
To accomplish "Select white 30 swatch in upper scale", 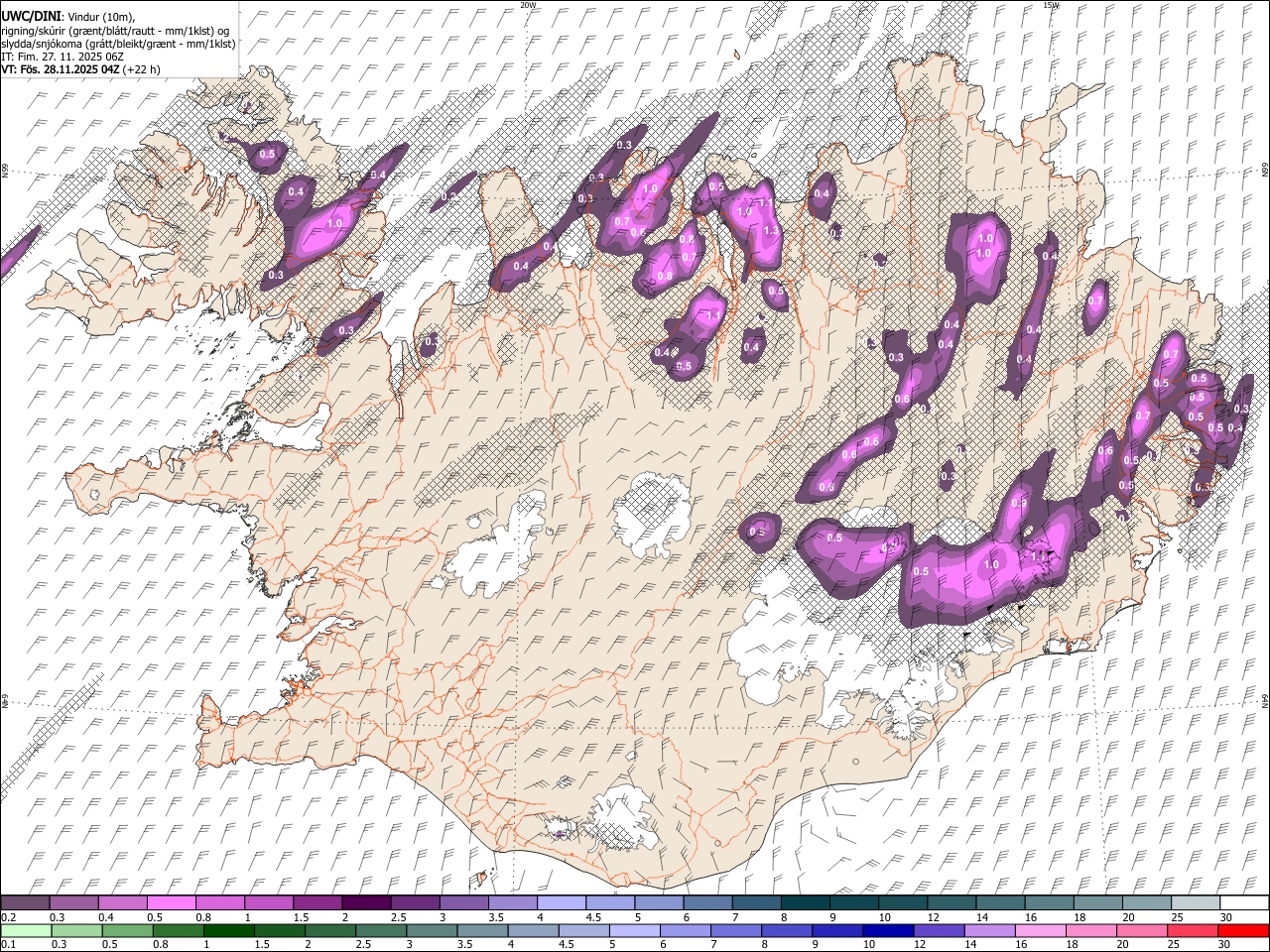I will [x=1244, y=903].
